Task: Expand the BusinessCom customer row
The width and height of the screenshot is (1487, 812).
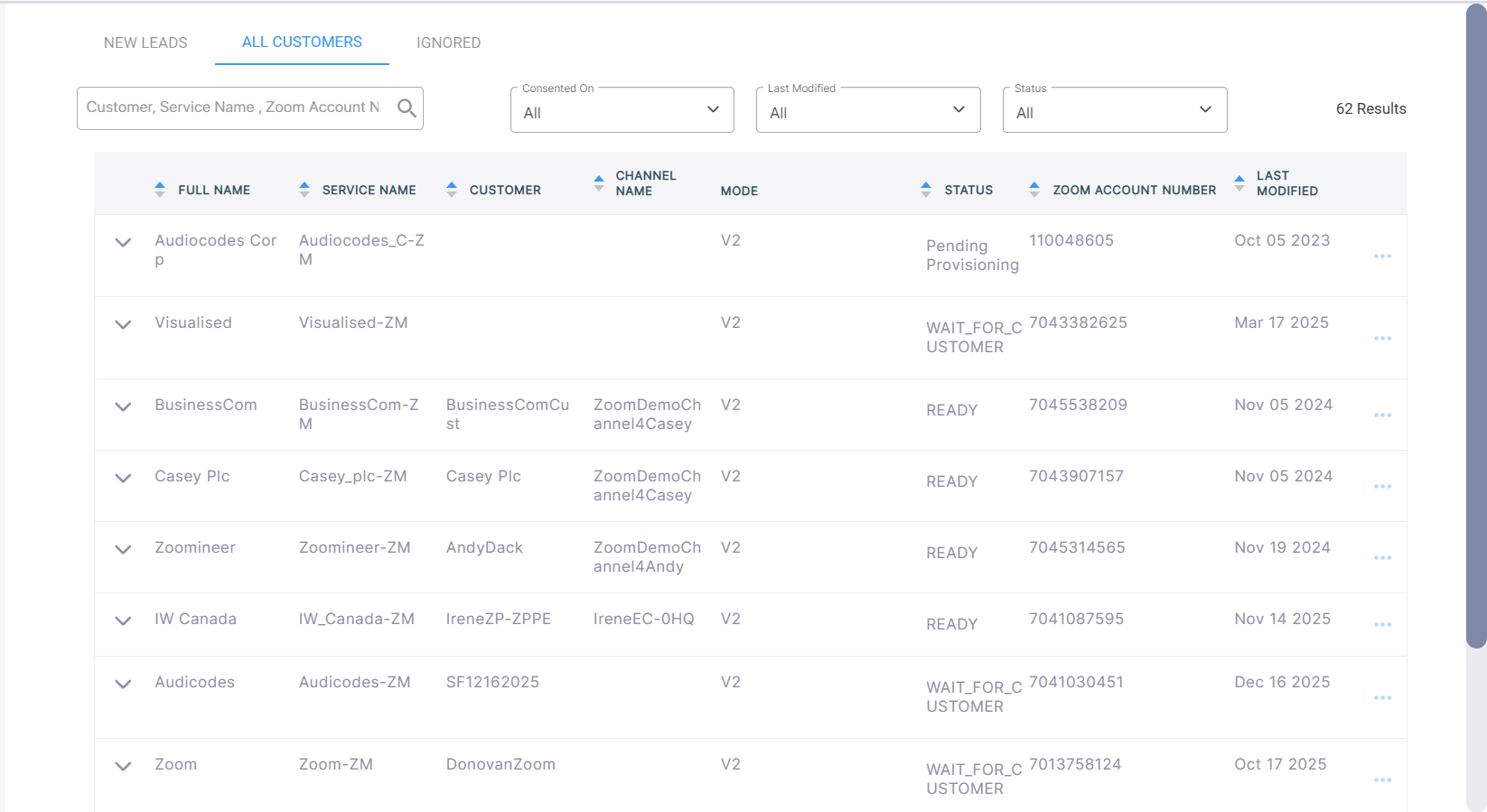Action: coord(124,406)
